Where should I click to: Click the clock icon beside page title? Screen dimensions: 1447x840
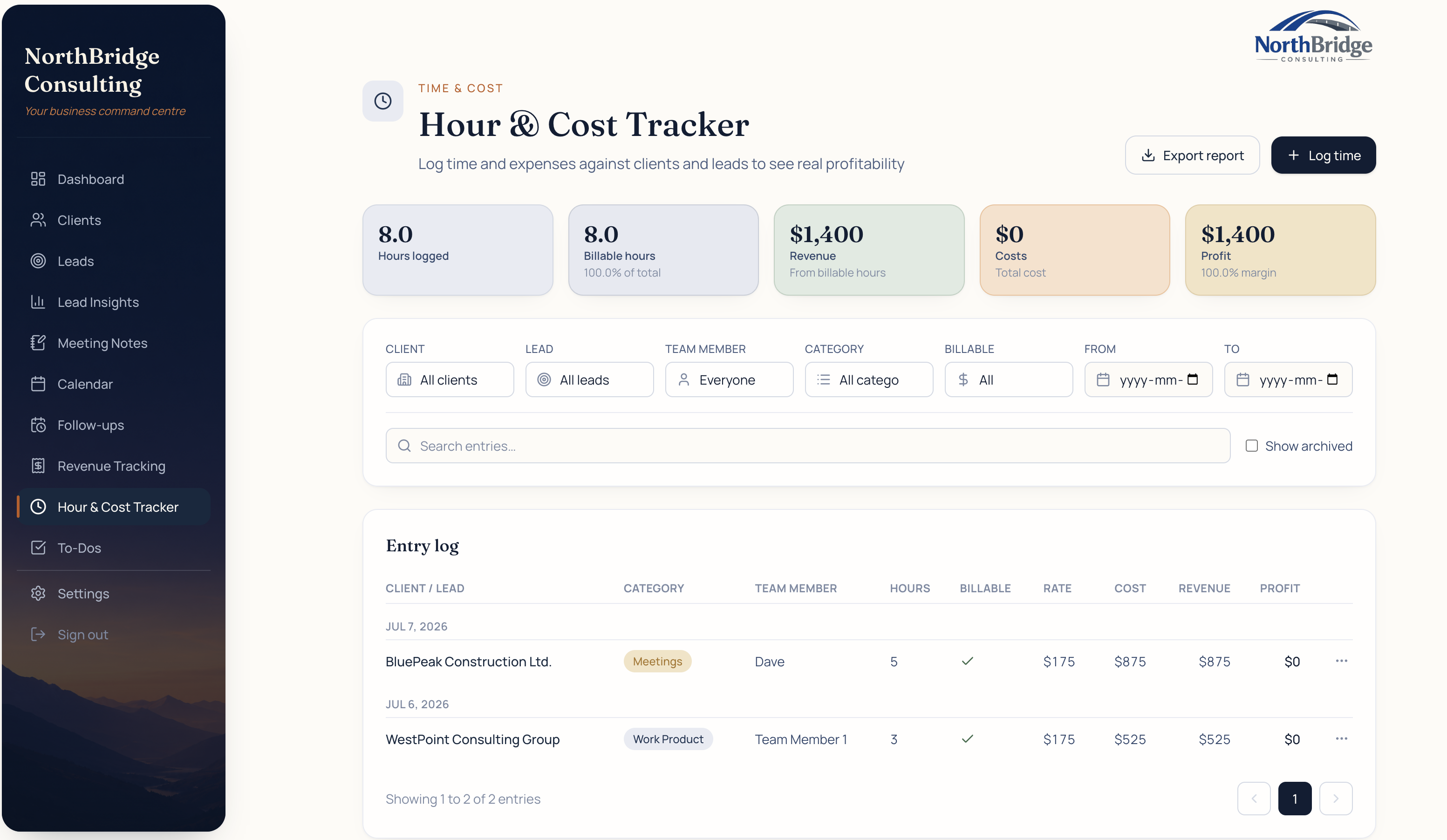[x=383, y=101]
